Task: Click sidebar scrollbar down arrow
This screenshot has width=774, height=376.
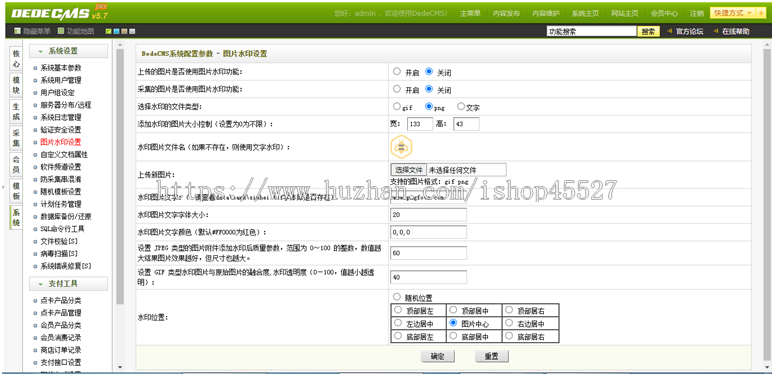Action: coord(120,367)
